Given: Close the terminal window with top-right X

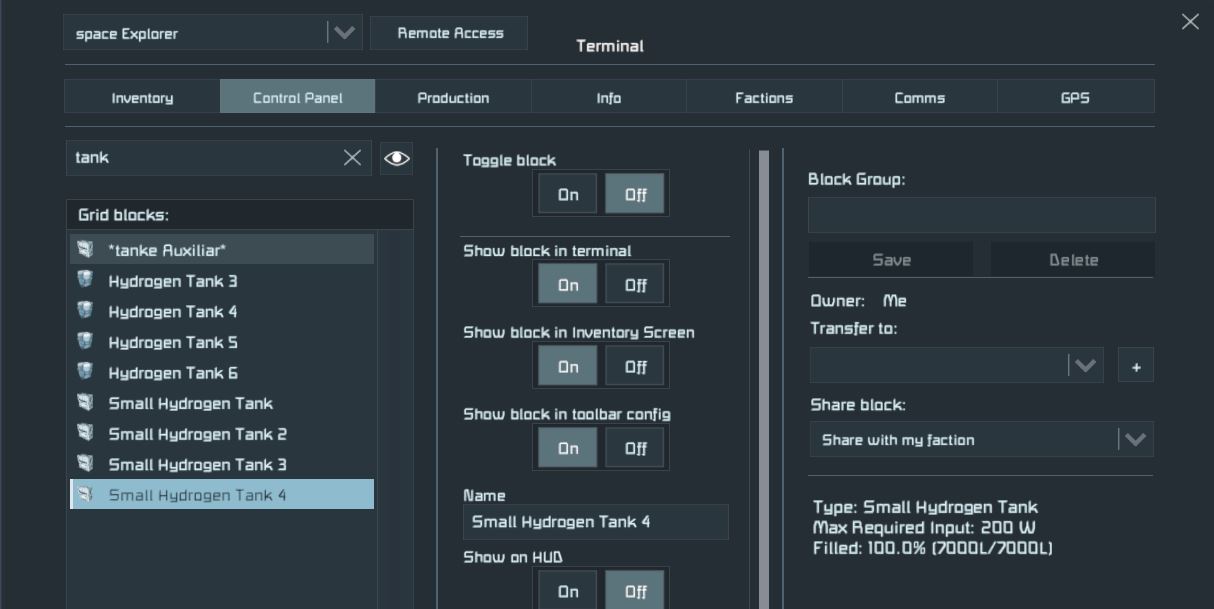Looking at the screenshot, I should tap(1189, 22).
